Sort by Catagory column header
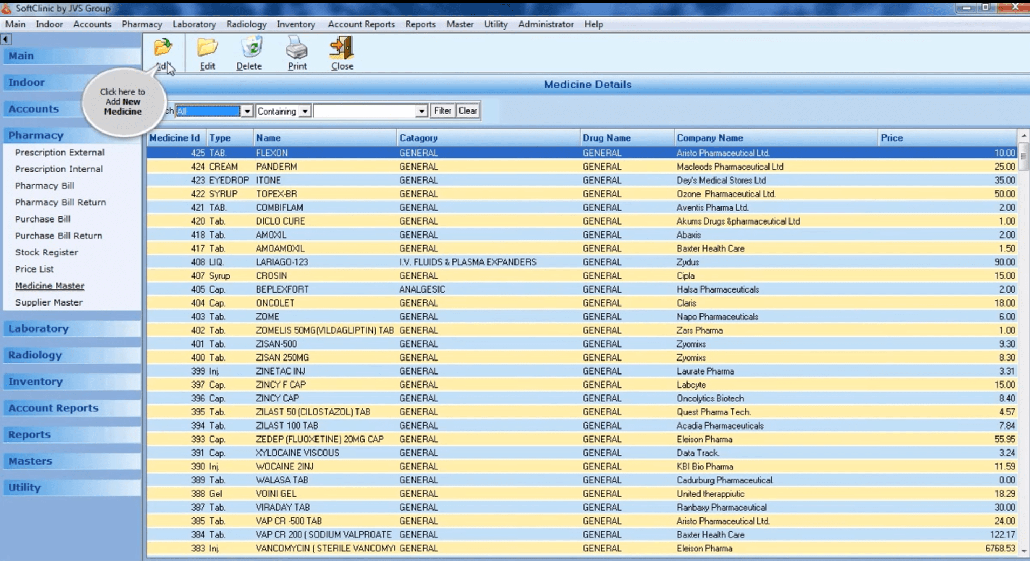 488,138
